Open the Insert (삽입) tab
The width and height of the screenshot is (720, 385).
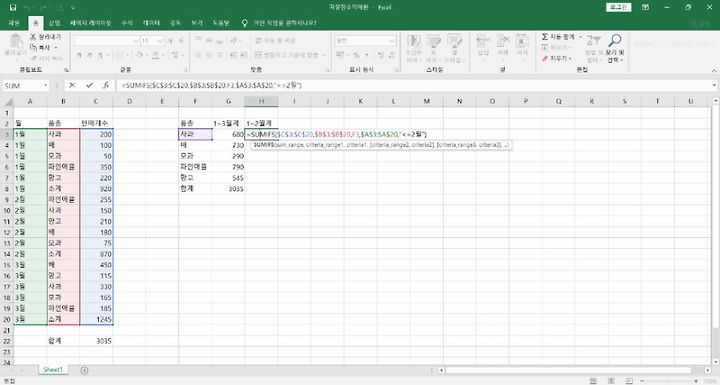point(55,23)
